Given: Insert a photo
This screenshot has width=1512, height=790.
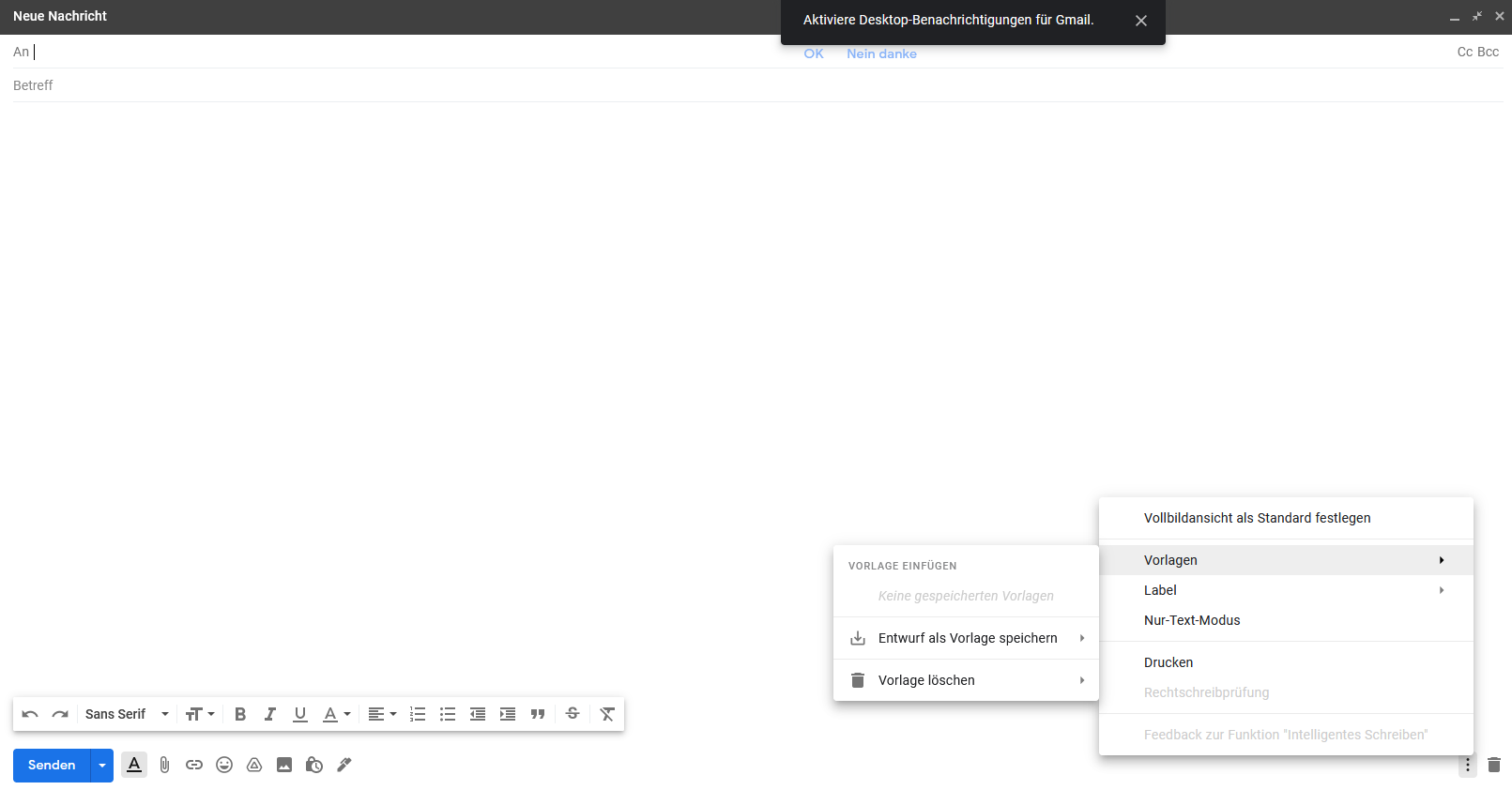Looking at the screenshot, I should pyautogui.click(x=284, y=766).
